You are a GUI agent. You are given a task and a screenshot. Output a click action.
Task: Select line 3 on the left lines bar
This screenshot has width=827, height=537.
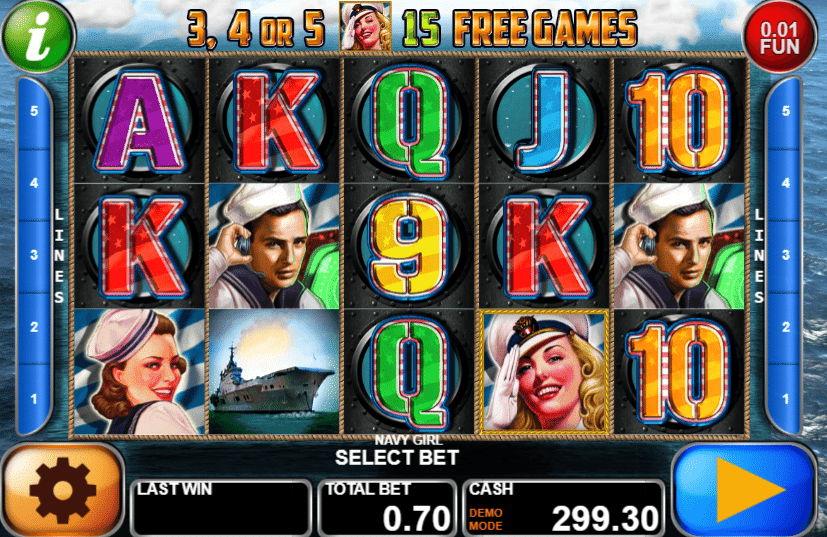click(x=34, y=255)
